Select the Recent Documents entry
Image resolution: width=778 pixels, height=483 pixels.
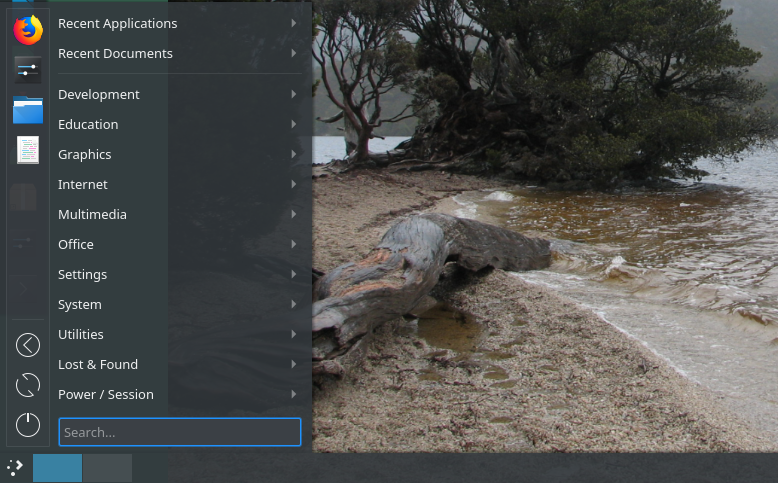point(115,53)
